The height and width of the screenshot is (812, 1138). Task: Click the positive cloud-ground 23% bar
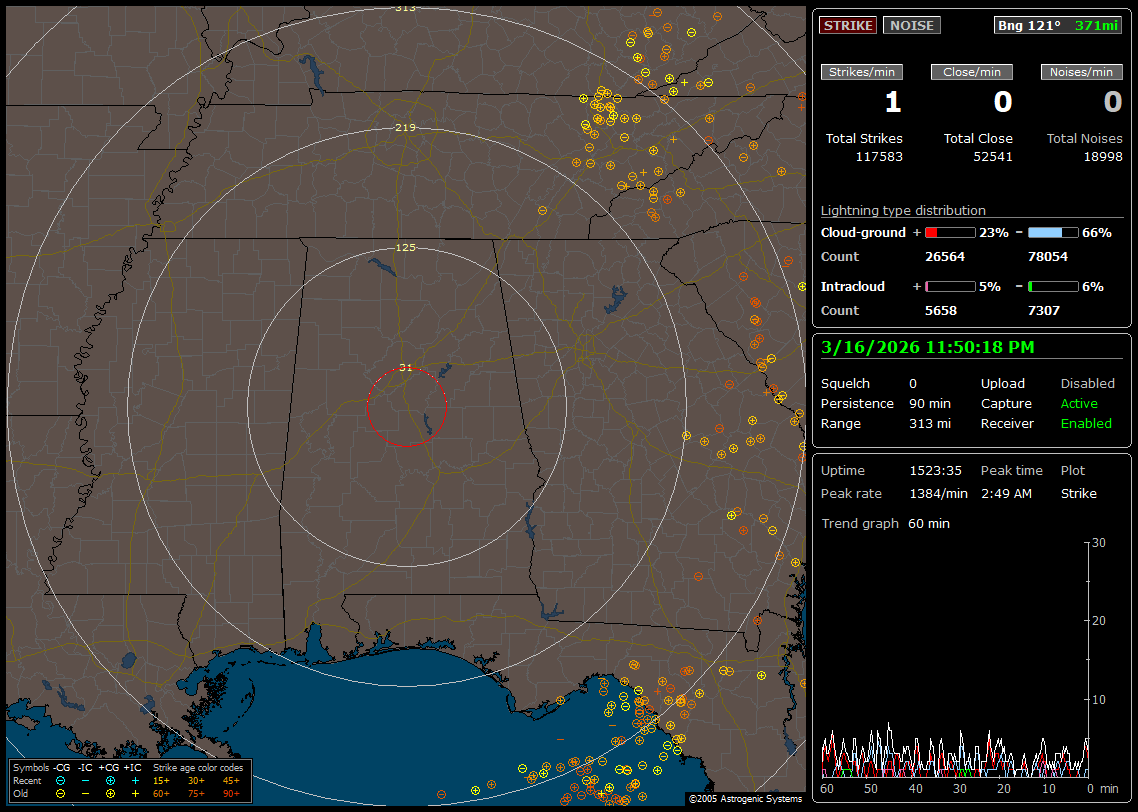coord(949,232)
